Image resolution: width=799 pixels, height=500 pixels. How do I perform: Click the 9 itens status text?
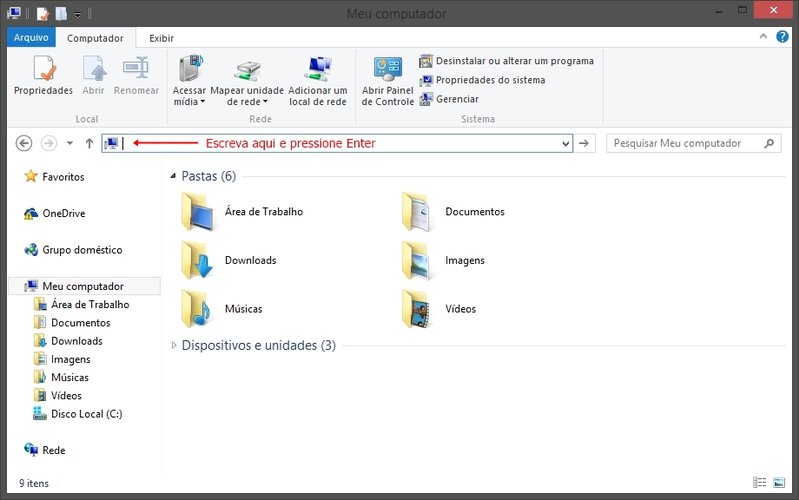[34, 483]
